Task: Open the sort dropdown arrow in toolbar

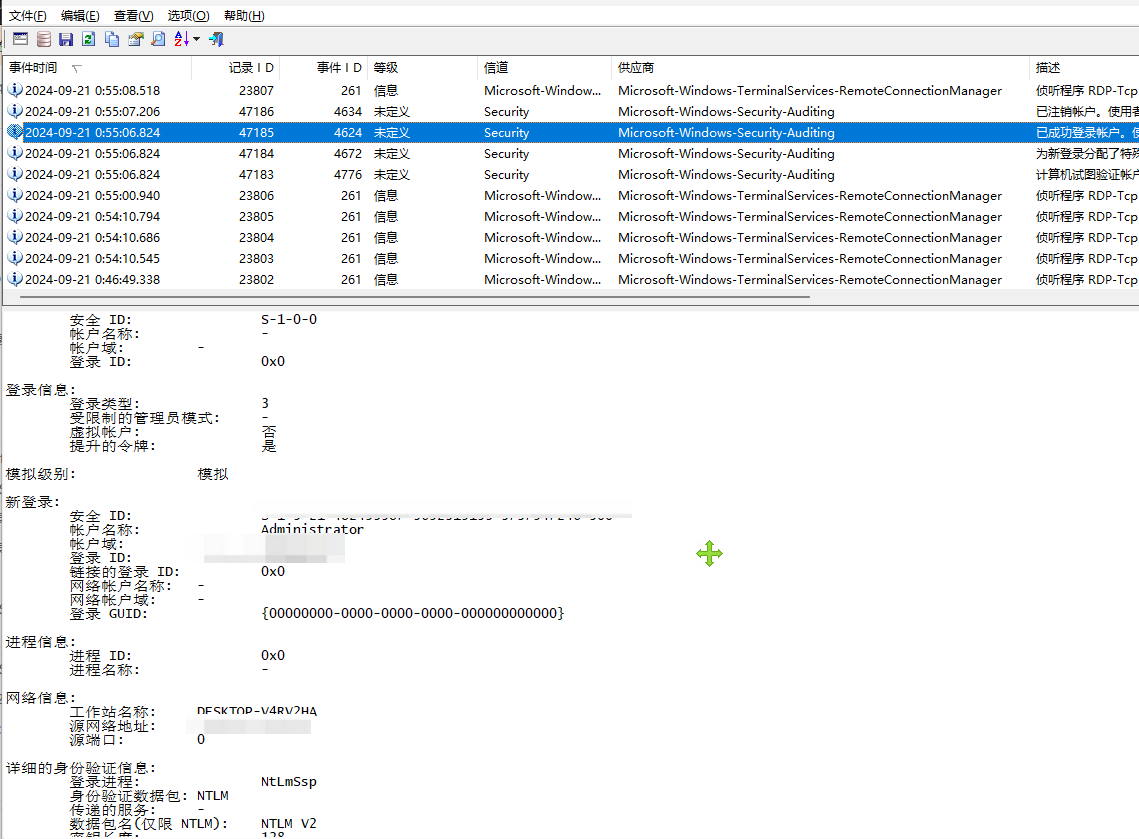Action: click(196, 39)
